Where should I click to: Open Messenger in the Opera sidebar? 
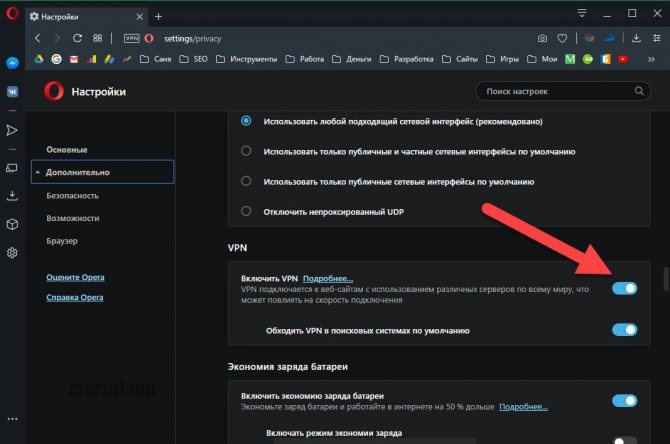tap(12, 62)
